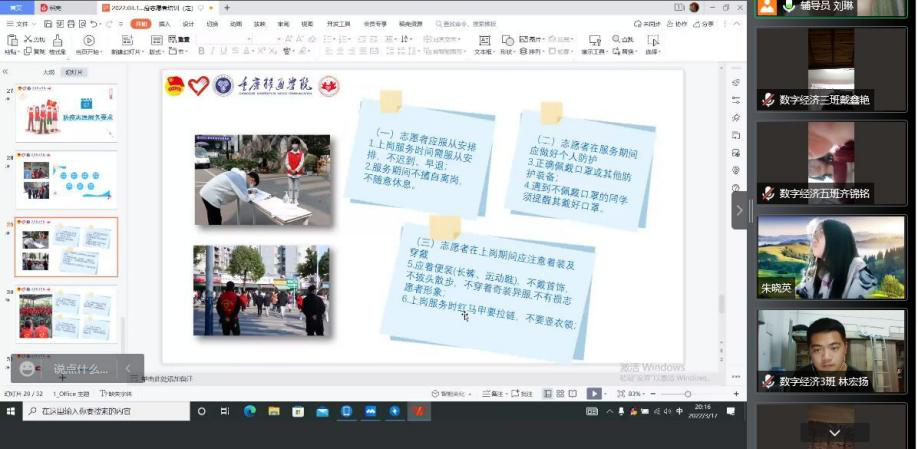Open the Insert (插入) ribbon tab

click(x=164, y=23)
